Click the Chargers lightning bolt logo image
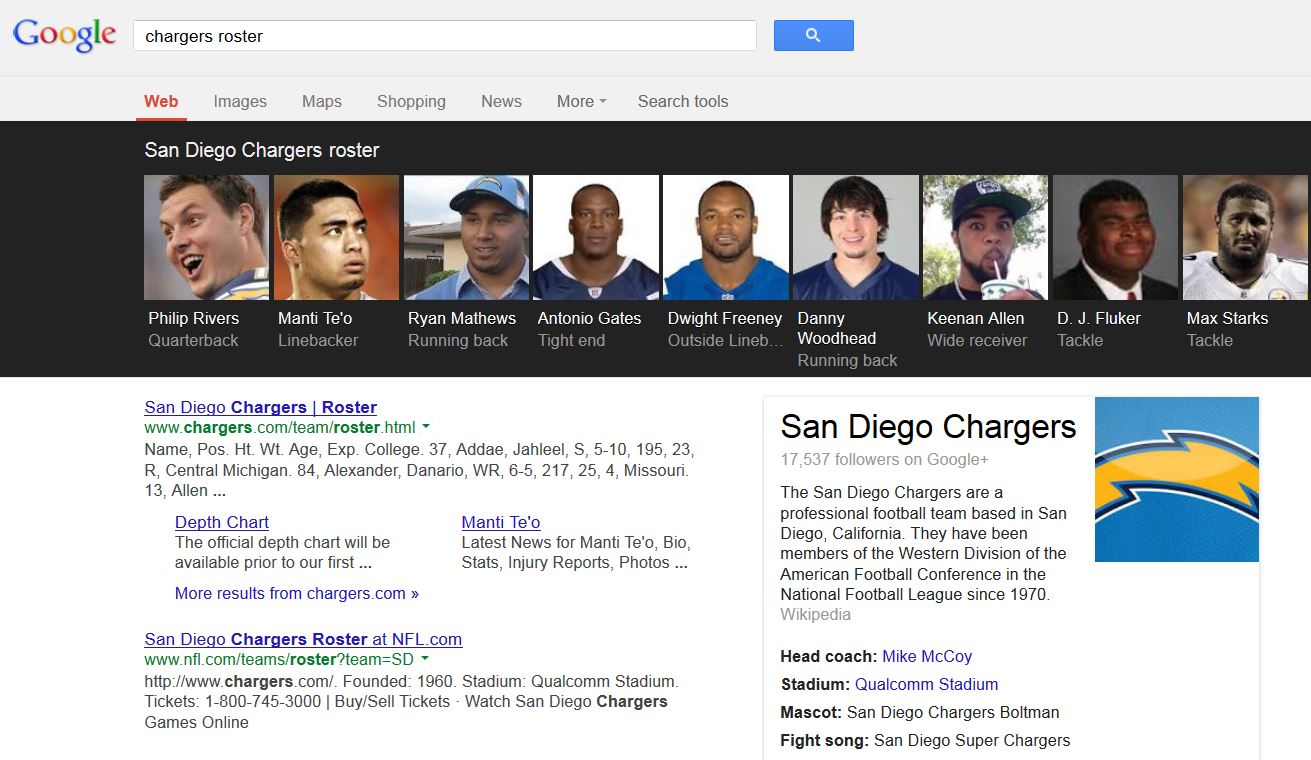This screenshot has height=760, width=1311. 1177,479
